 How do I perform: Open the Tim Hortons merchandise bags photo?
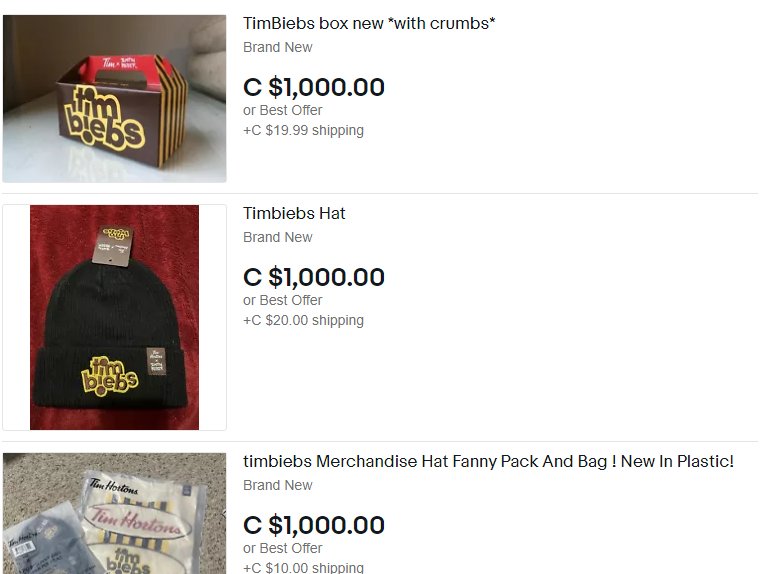point(114,514)
